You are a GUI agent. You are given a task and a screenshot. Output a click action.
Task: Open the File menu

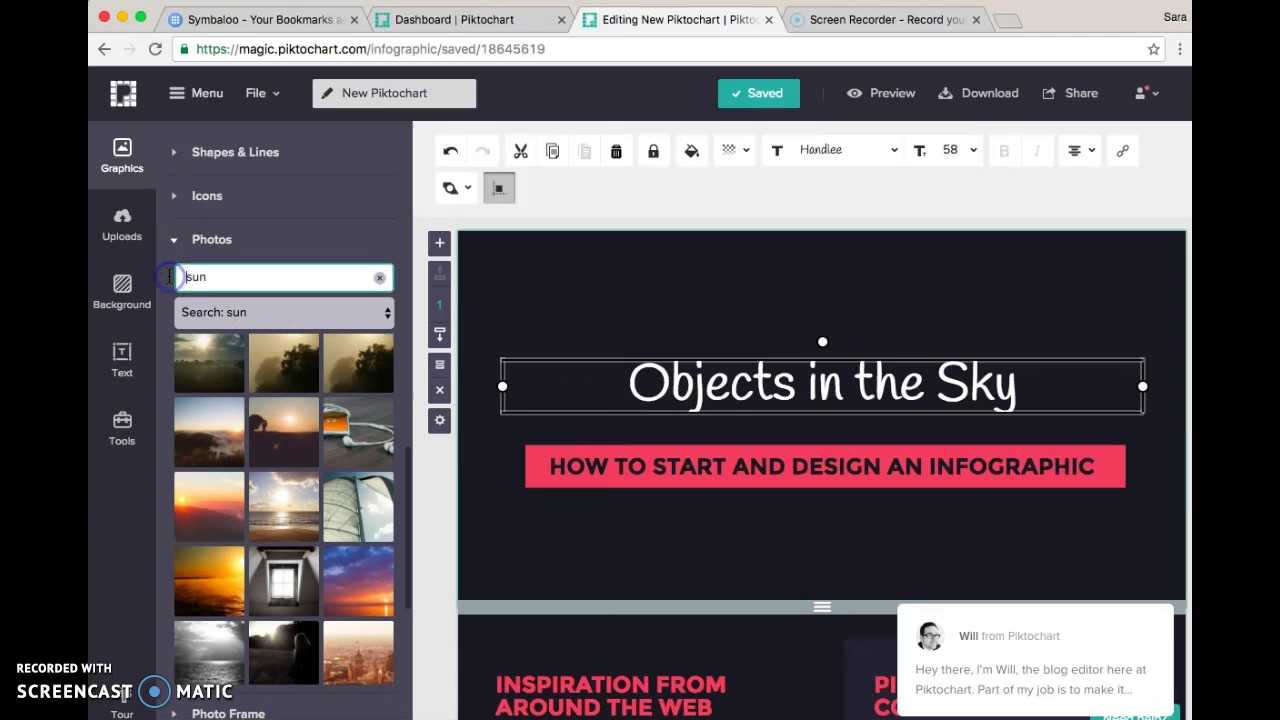click(263, 93)
